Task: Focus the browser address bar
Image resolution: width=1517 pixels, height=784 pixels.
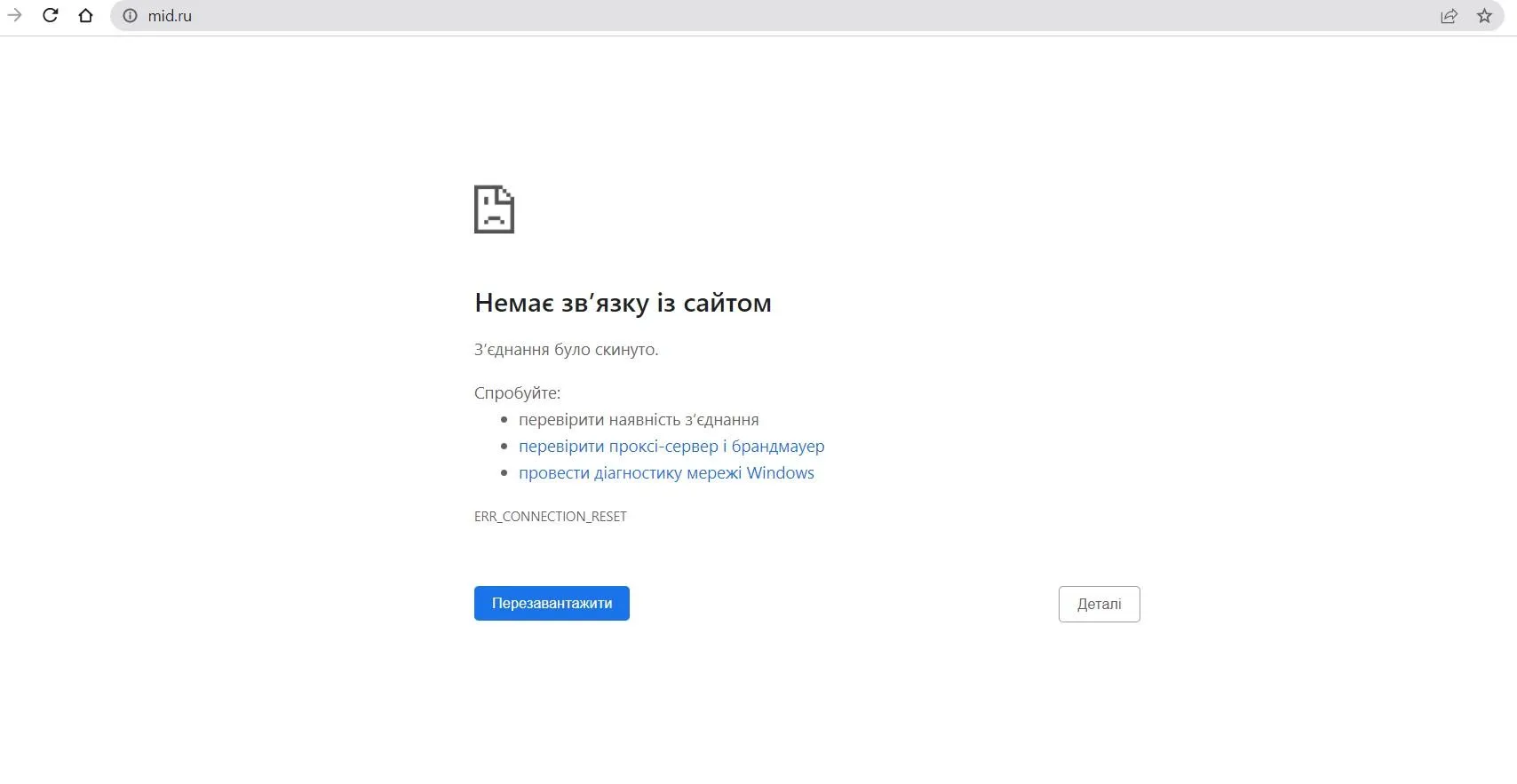Action: pos(711,16)
